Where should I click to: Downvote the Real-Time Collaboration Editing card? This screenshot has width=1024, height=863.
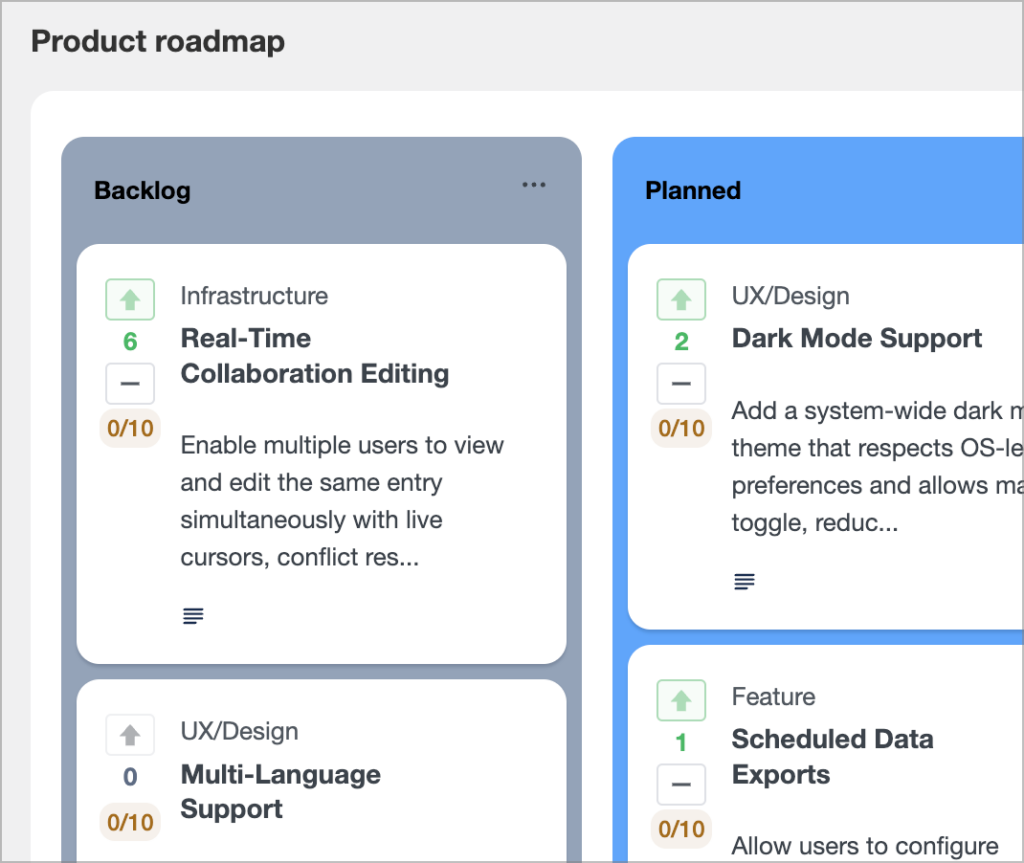130,383
